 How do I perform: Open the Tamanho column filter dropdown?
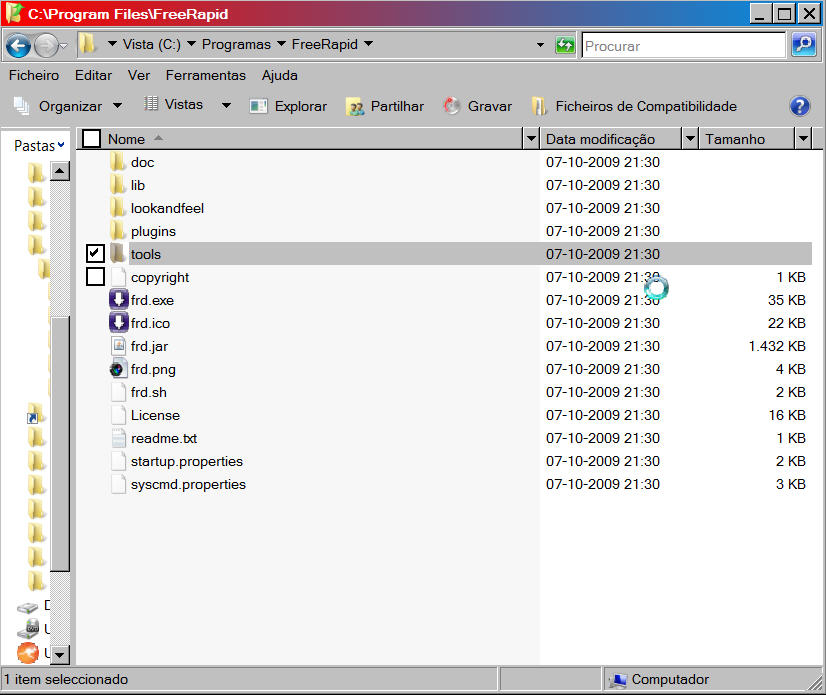pos(803,139)
